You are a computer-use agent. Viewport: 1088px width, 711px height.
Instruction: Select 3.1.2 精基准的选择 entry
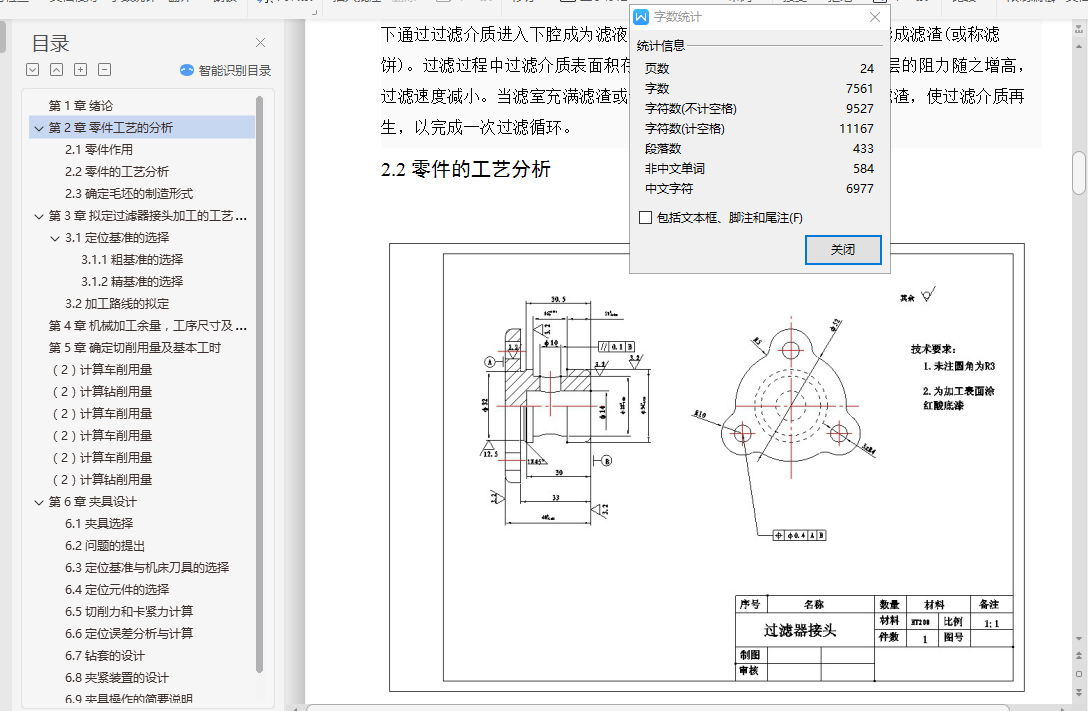132,282
